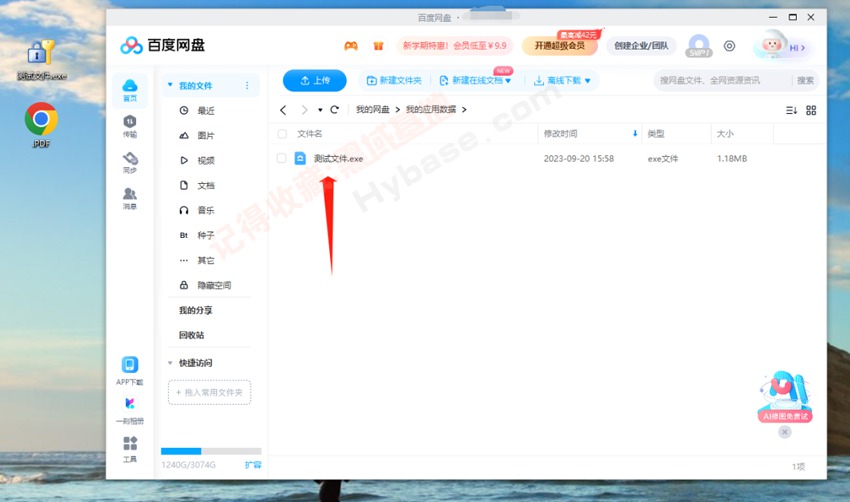
Task: Click the more options dots beside 我的文件
Action: tap(247, 86)
